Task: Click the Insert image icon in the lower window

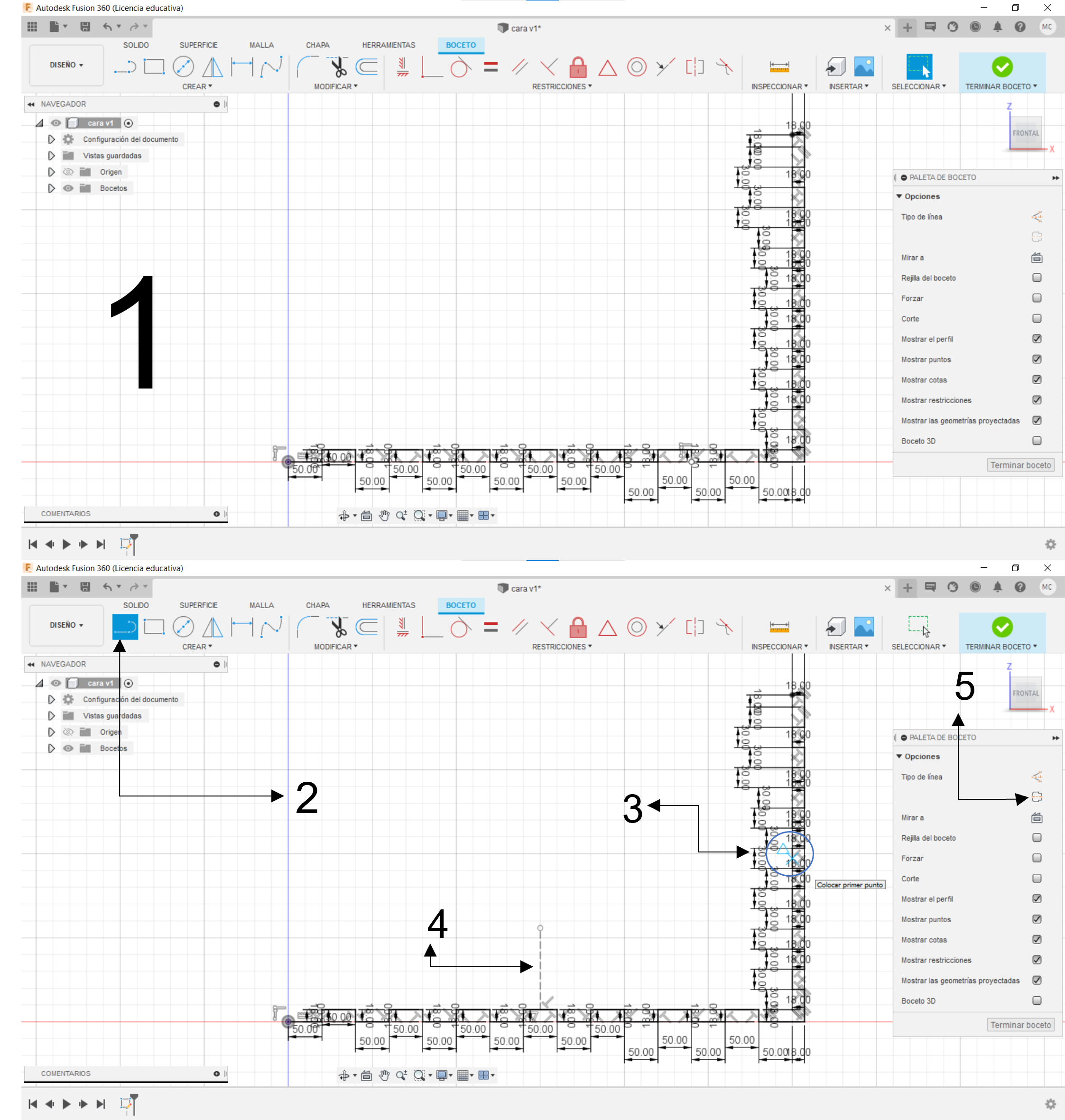Action: [863, 627]
